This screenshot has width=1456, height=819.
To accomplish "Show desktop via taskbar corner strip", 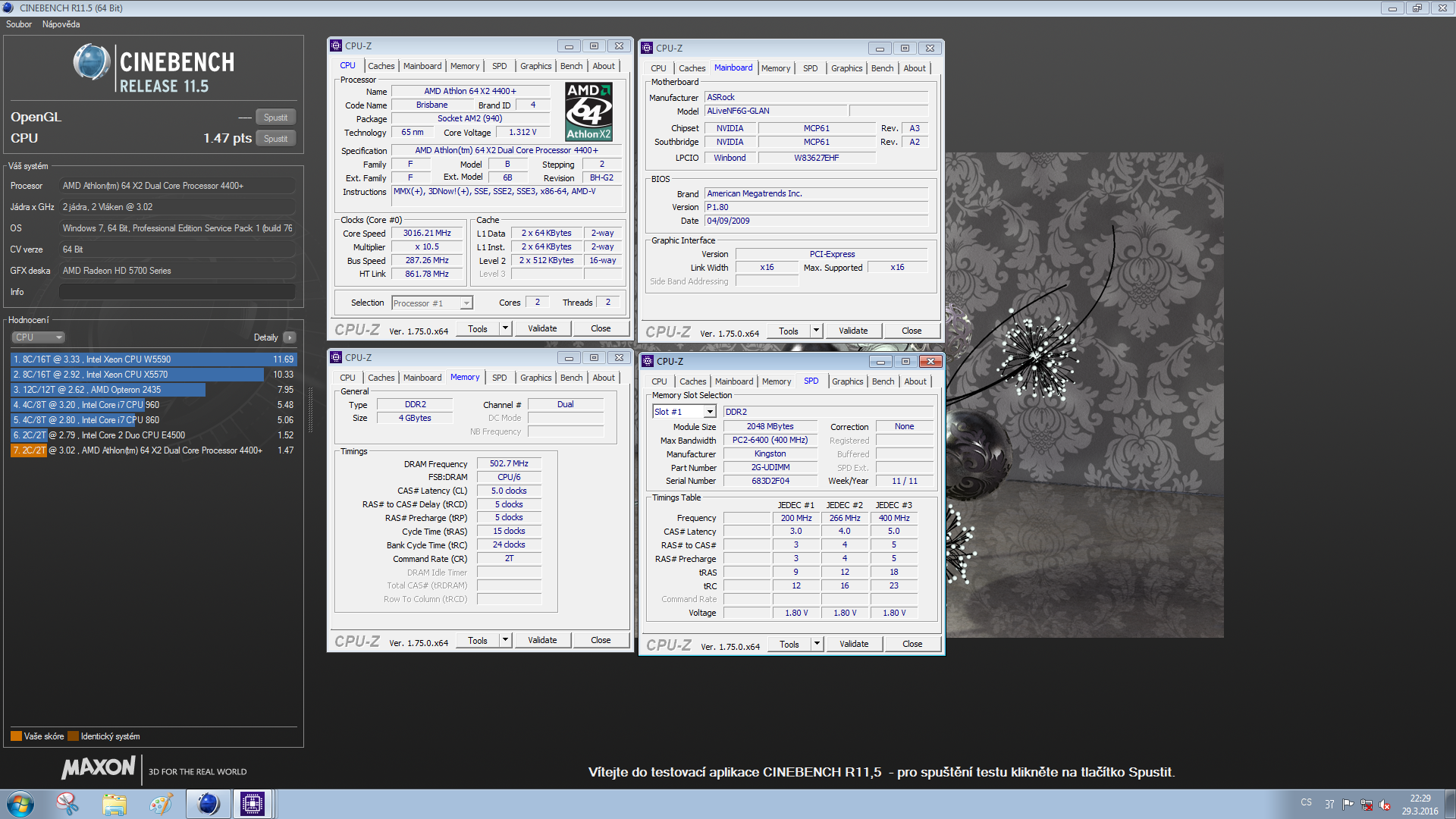I will click(x=1449, y=804).
